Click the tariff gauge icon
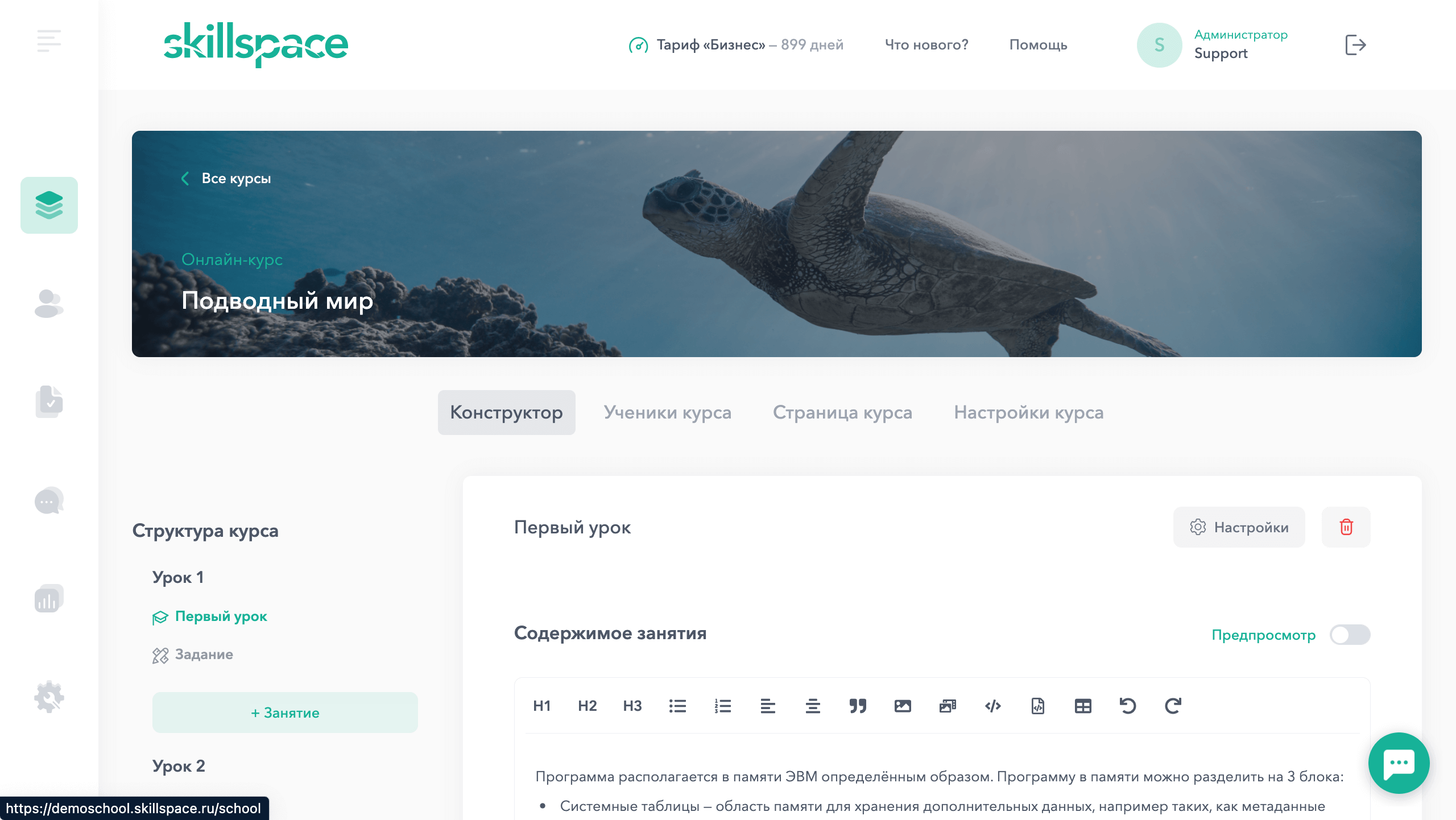This screenshot has height=820, width=1456. pyautogui.click(x=638, y=45)
